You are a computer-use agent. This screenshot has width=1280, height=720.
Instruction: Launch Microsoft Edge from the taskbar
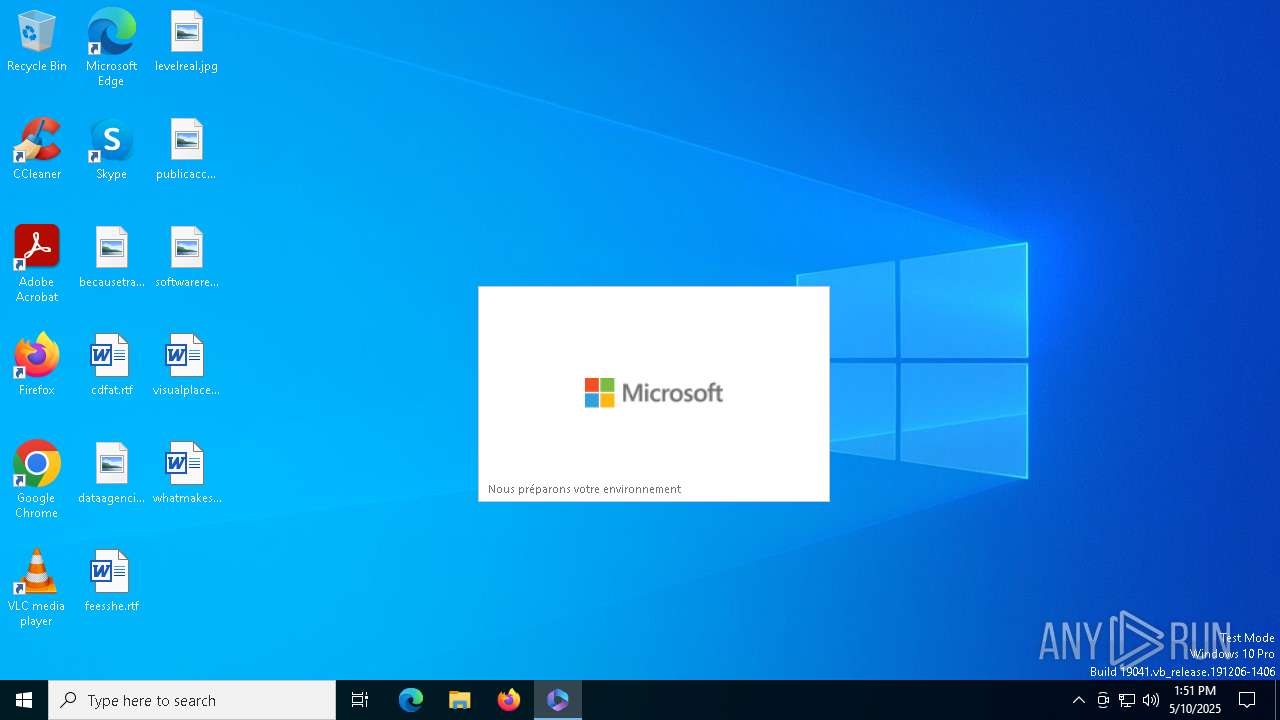pos(411,700)
